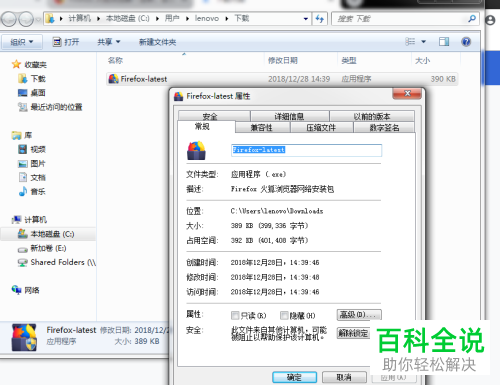
Task: Click the 打开 toolbar button label
Action: point(72,42)
